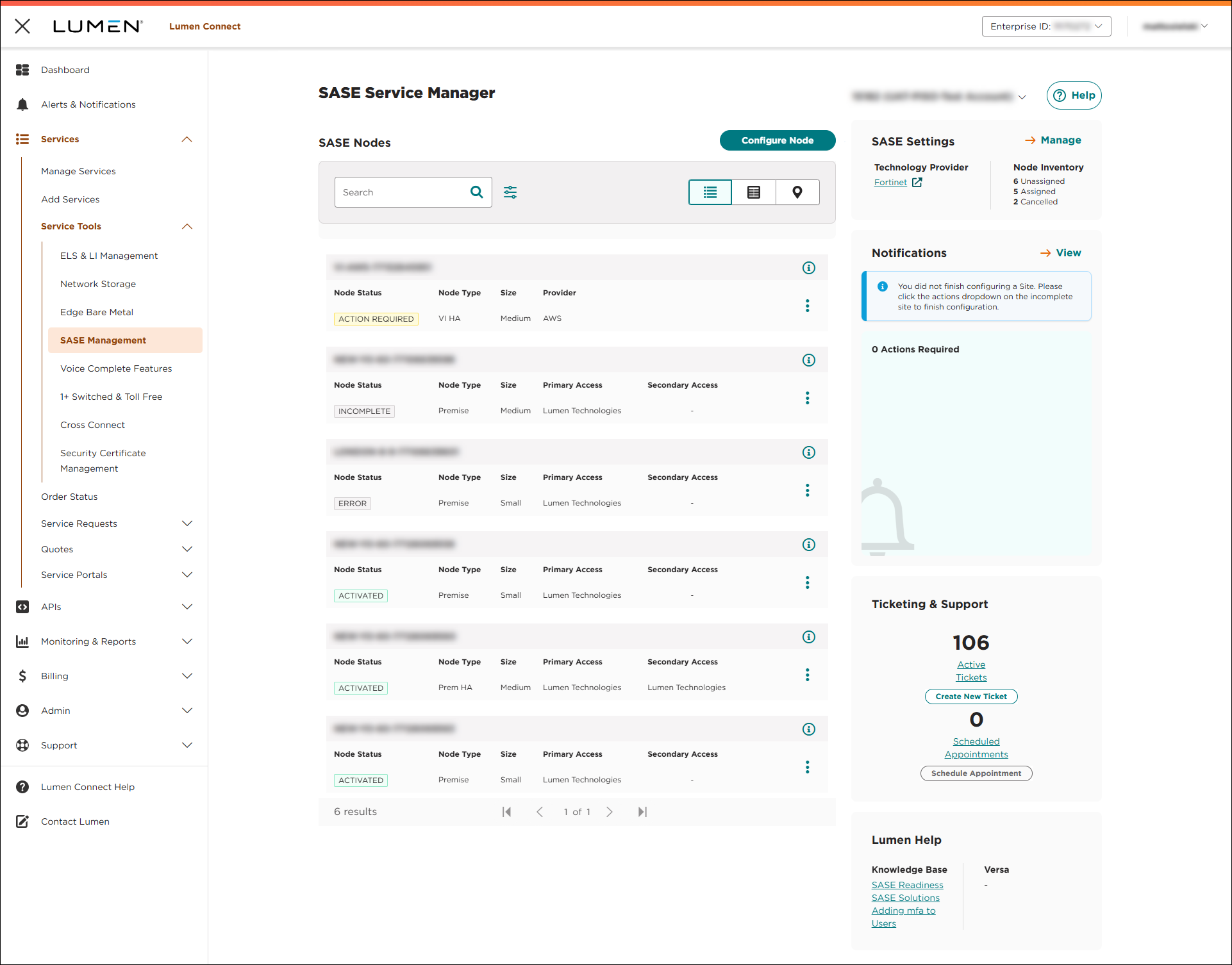
Task: Click the search magnifier icon
Action: [477, 192]
